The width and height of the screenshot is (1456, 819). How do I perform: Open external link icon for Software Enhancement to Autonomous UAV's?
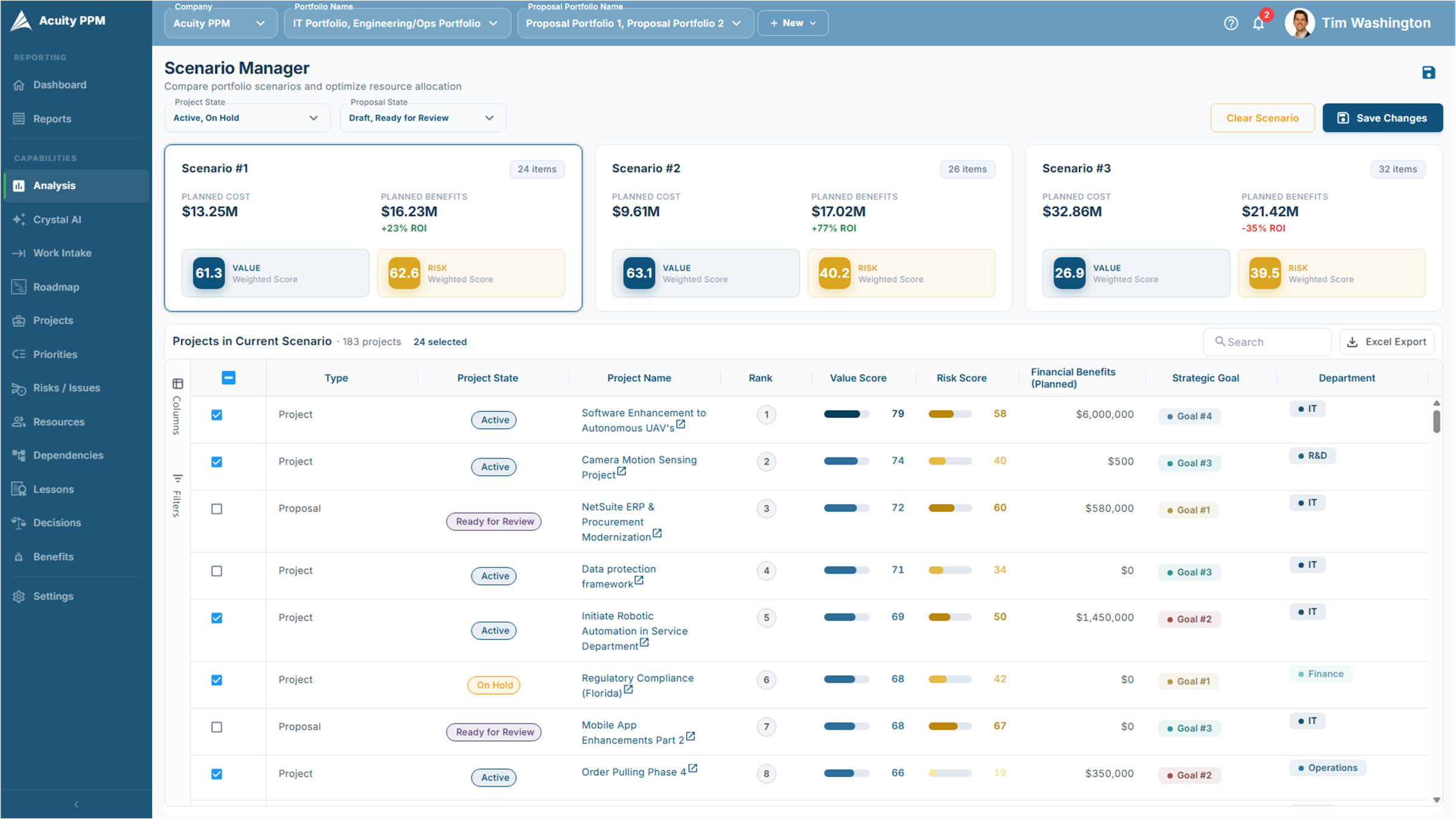[681, 424]
